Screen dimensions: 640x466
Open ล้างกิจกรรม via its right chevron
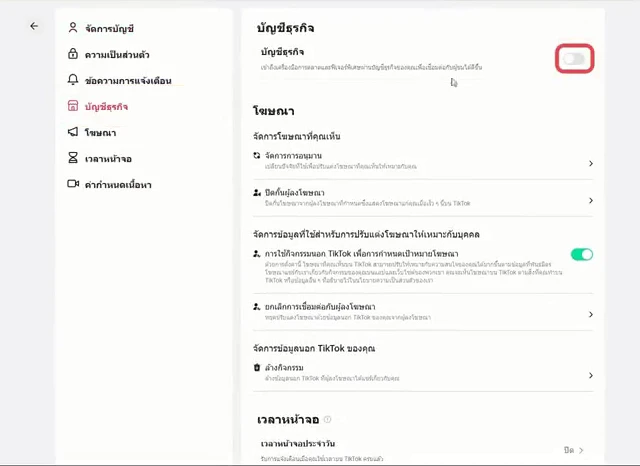pyautogui.click(x=591, y=375)
